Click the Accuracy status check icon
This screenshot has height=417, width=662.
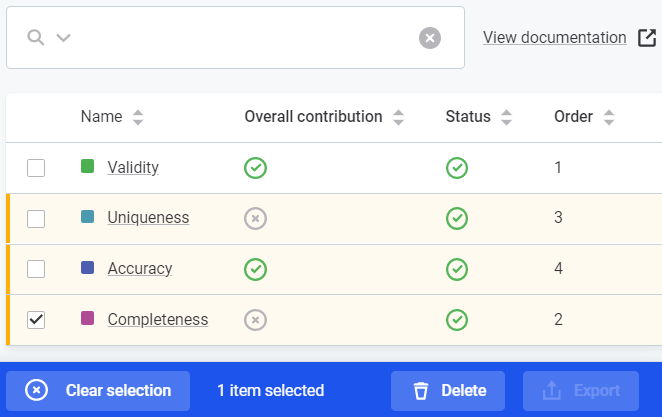457,269
